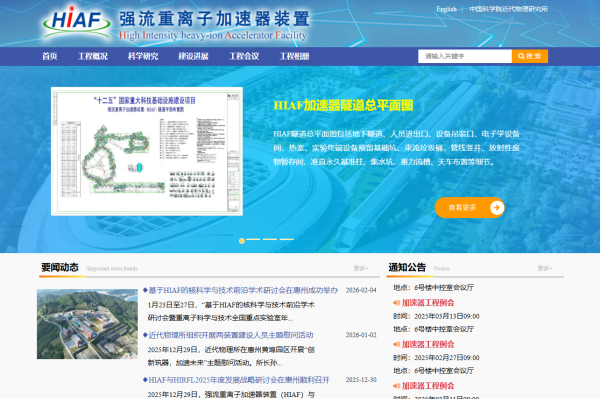Switch to the English site link
The width and height of the screenshot is (600, 399).
[x=446, y=9]
